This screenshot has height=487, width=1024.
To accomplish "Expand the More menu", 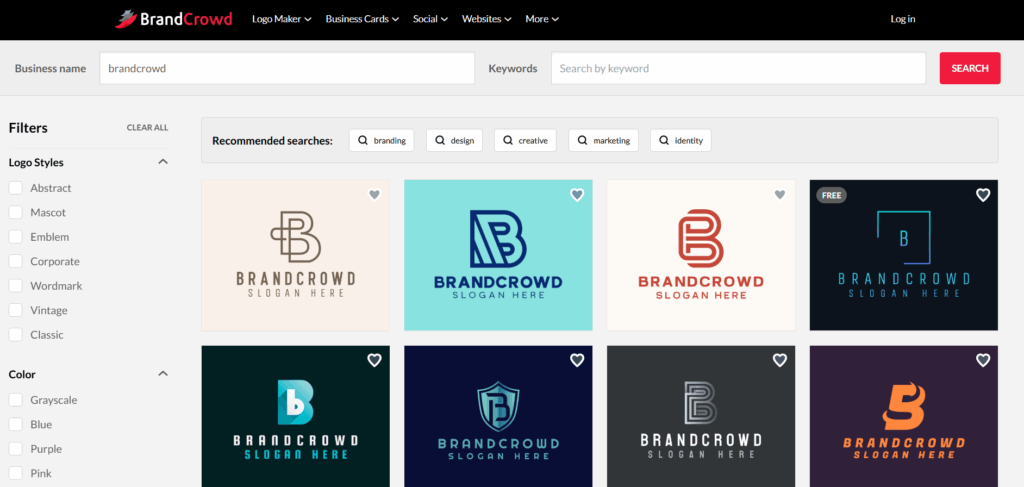I will click(x=542, y=19).
